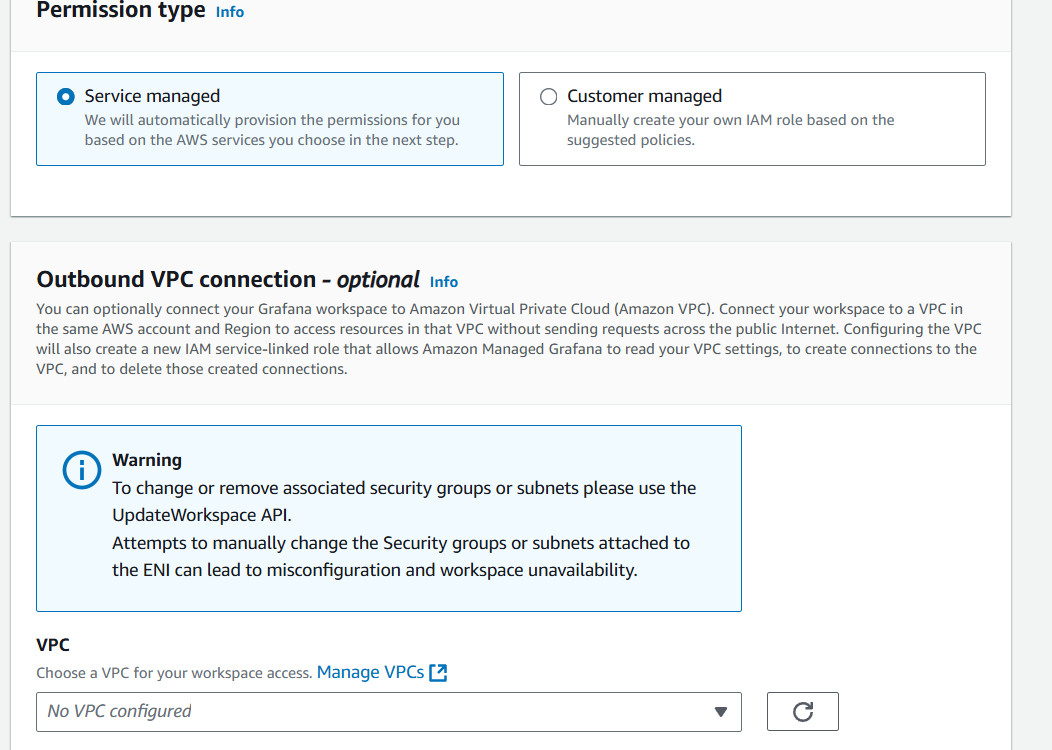
Task: Click the Customer managed card description text
Action: click(x=730, y=130)
